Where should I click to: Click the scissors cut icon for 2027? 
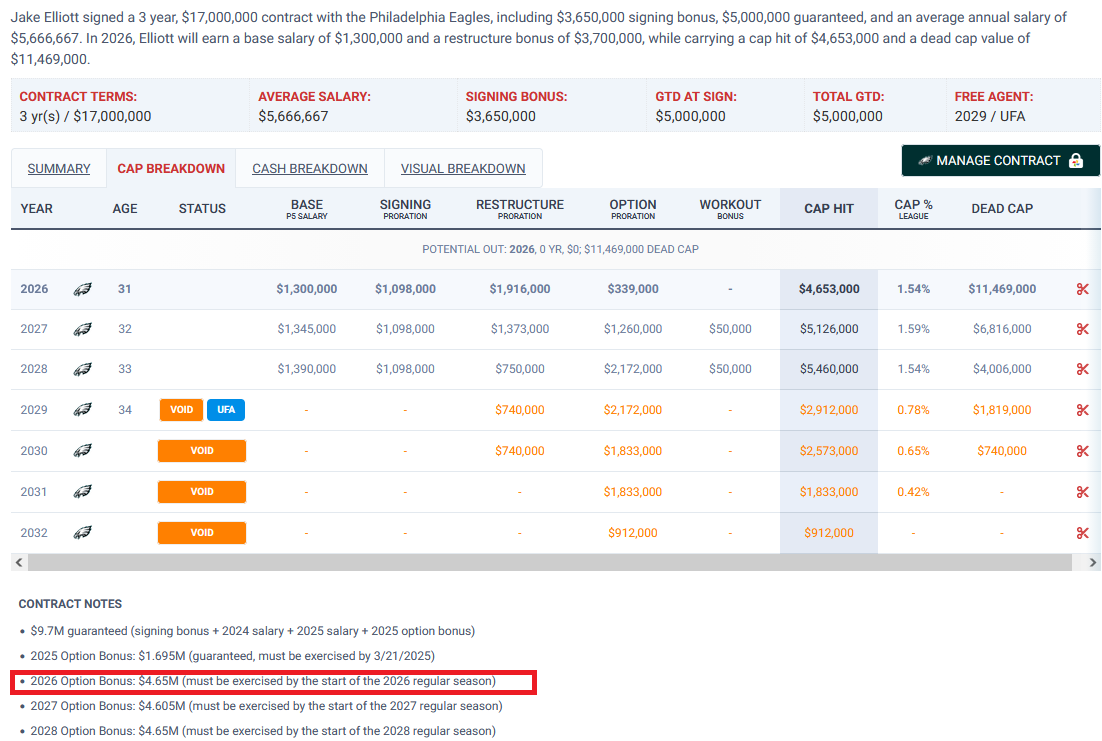pyautogui.click(x=1082, y=329)
